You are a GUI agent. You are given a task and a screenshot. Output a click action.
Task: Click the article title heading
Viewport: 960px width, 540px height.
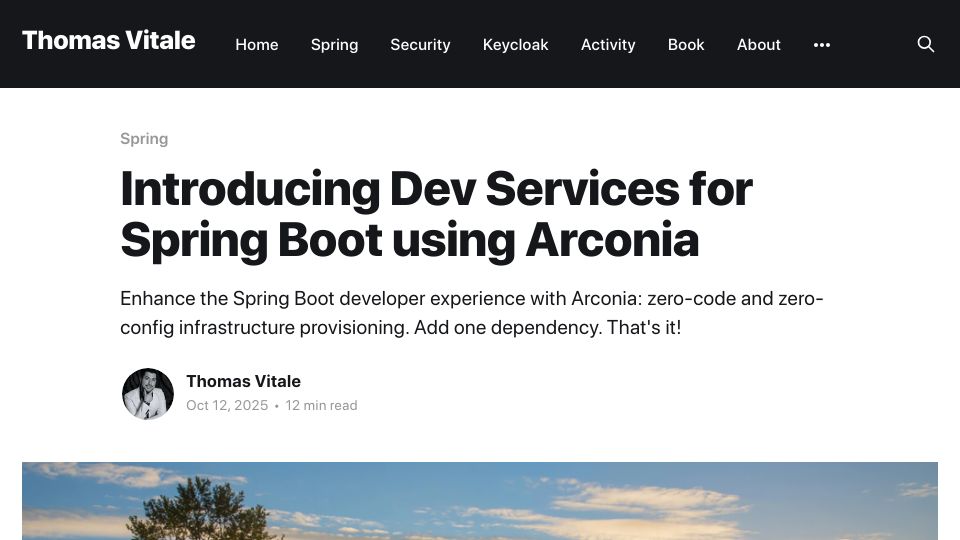[437, 214]
